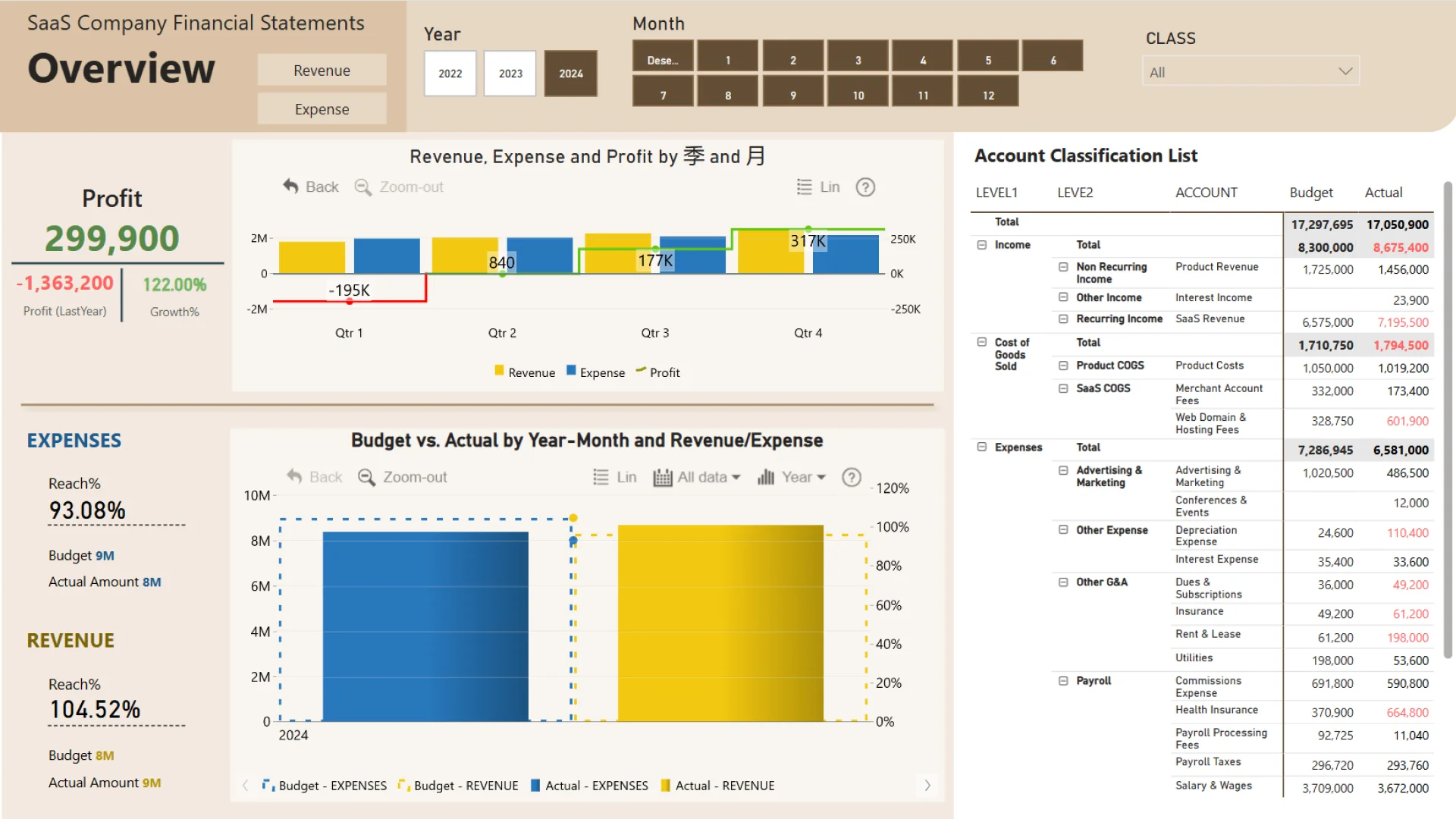Toggle the 2024 year slicer

(571, 74)
